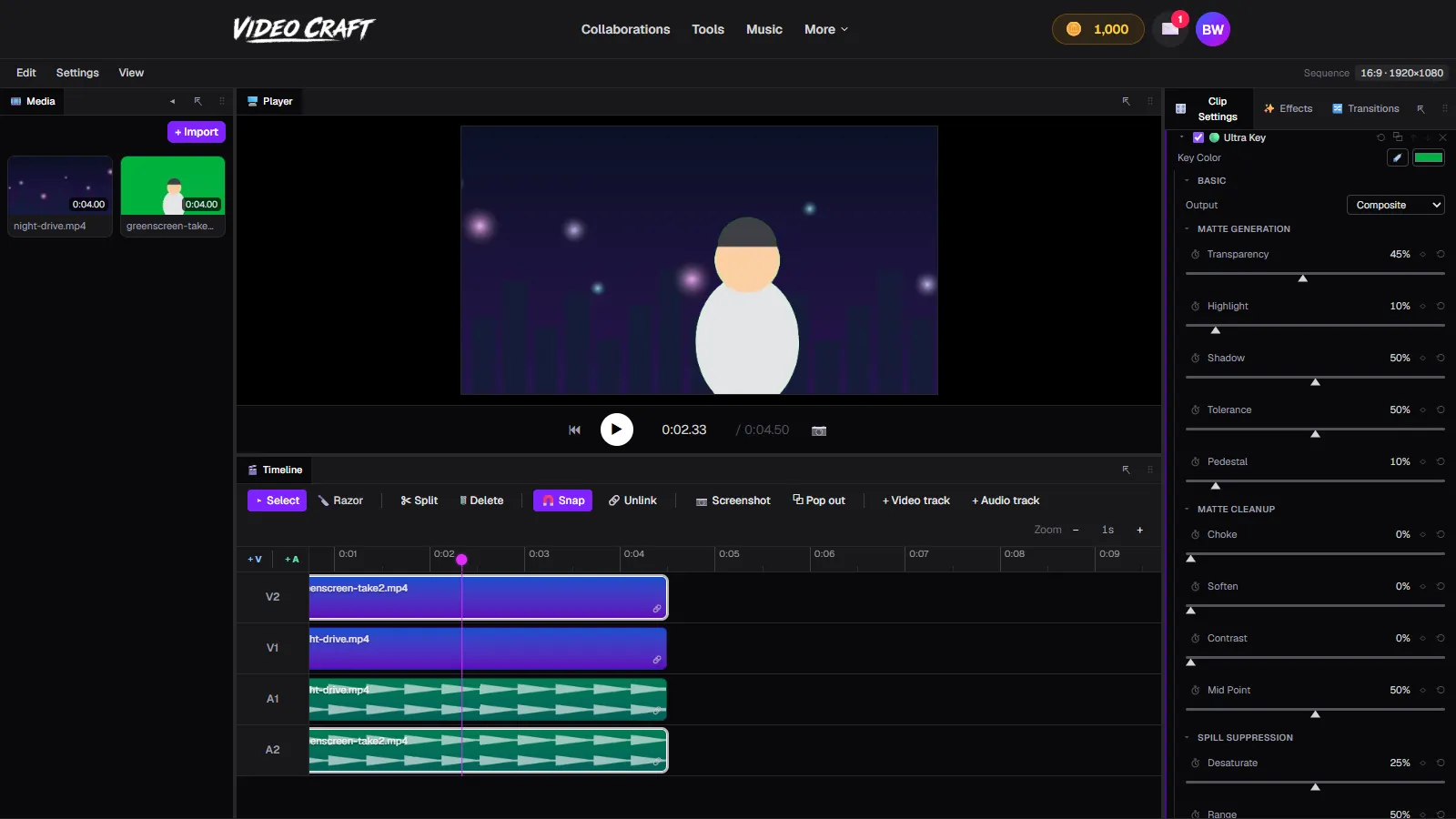Toggle Mid Point stopwatch animation
This screenshot has width=1456, height=819.
[x=1196, y=691]
